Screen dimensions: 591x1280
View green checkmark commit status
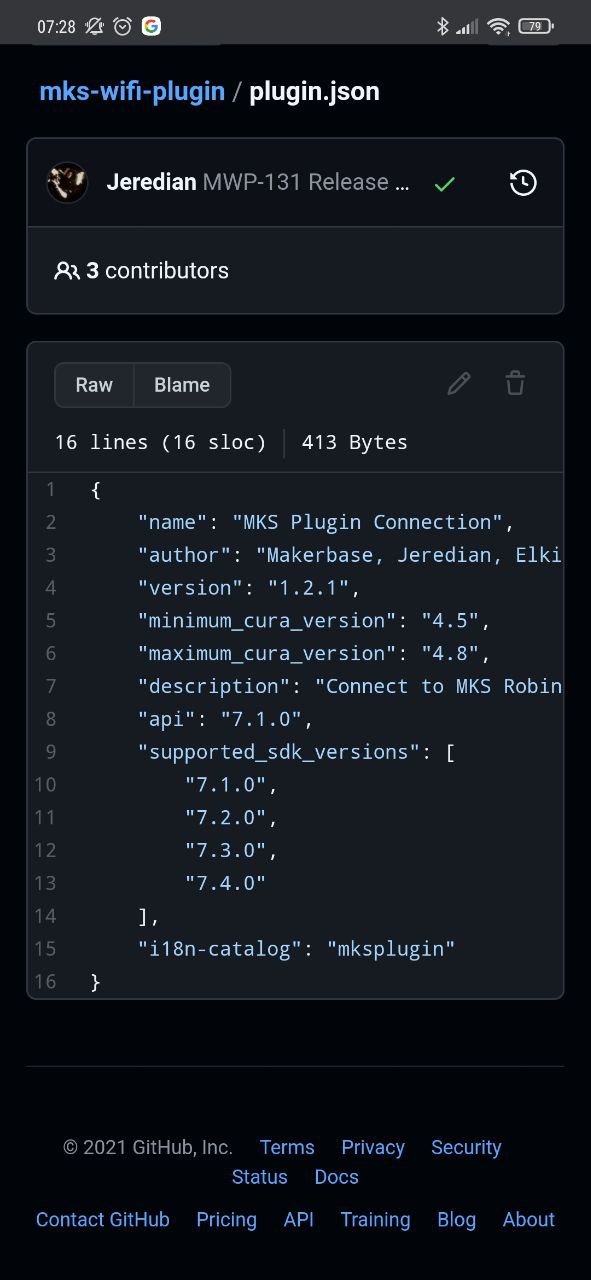445,184
